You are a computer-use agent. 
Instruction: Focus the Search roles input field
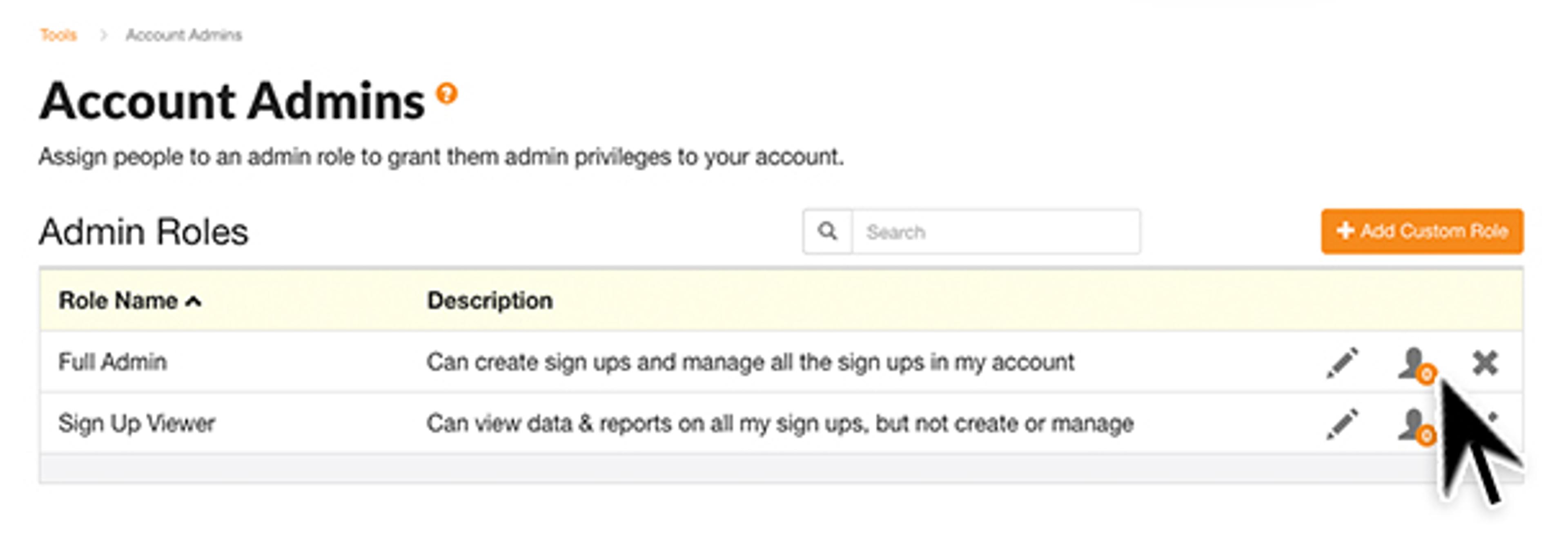996,232
